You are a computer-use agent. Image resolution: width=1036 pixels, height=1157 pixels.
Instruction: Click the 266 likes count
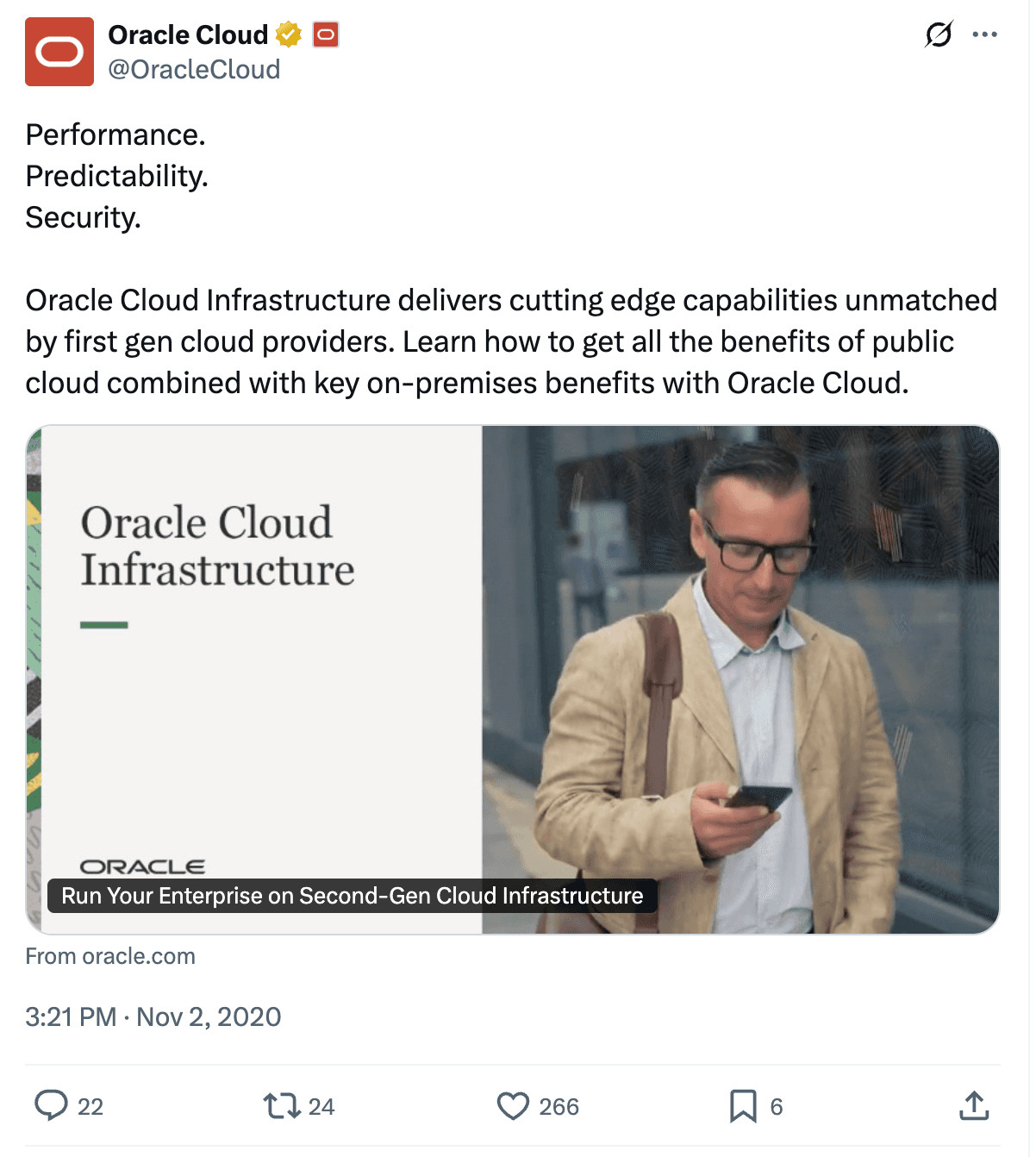coord(559,1107)
